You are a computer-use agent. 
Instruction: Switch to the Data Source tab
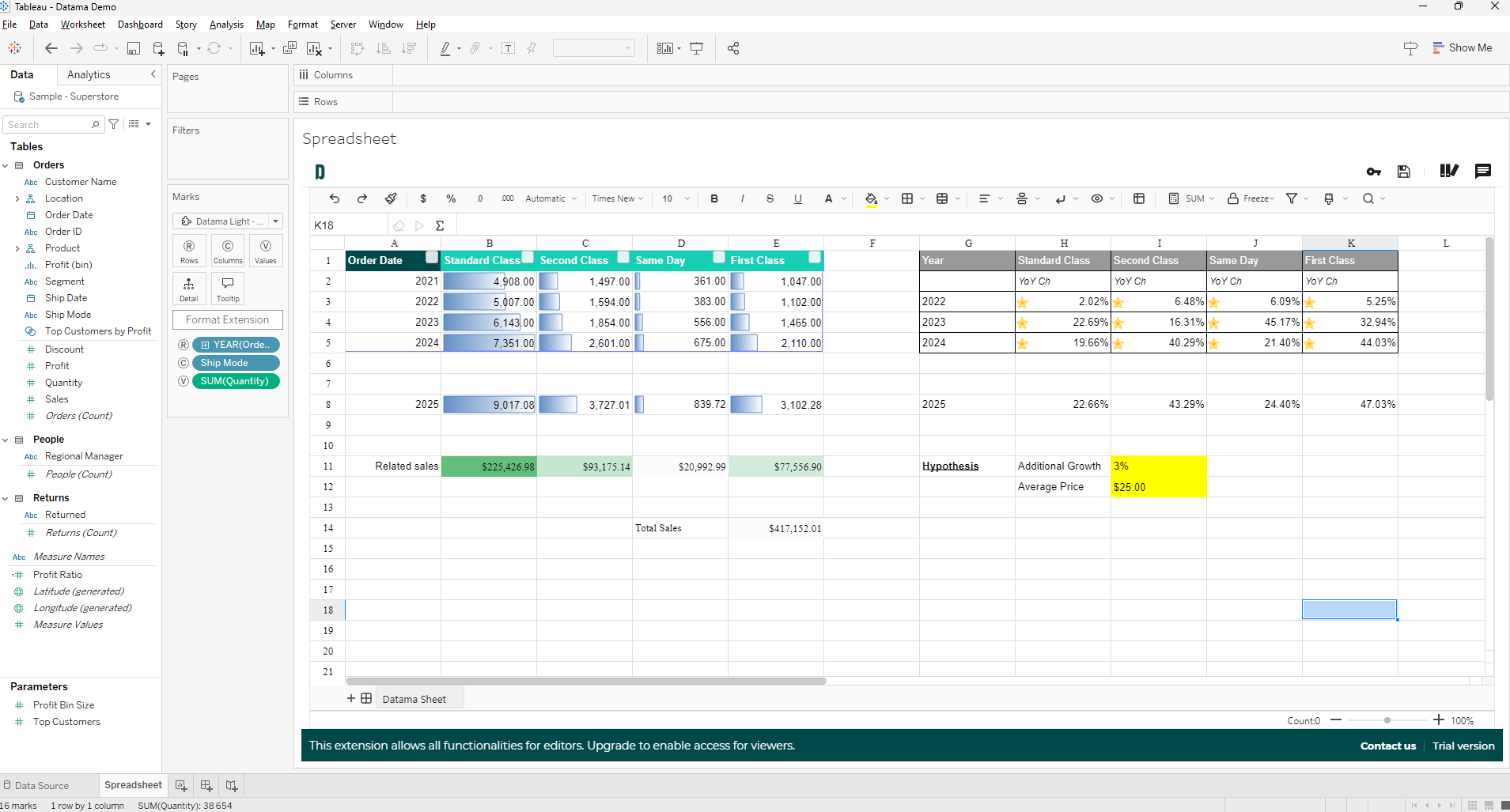36,785
